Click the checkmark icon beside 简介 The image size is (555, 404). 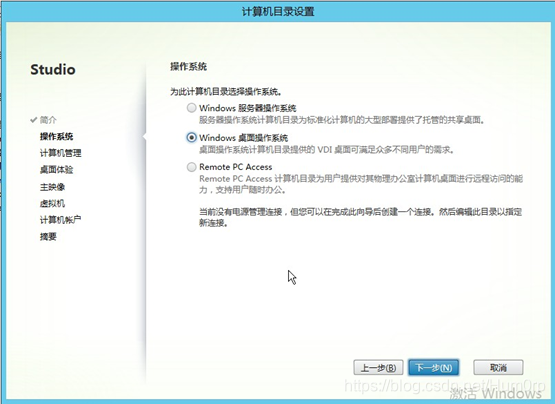tap(34, 120)
